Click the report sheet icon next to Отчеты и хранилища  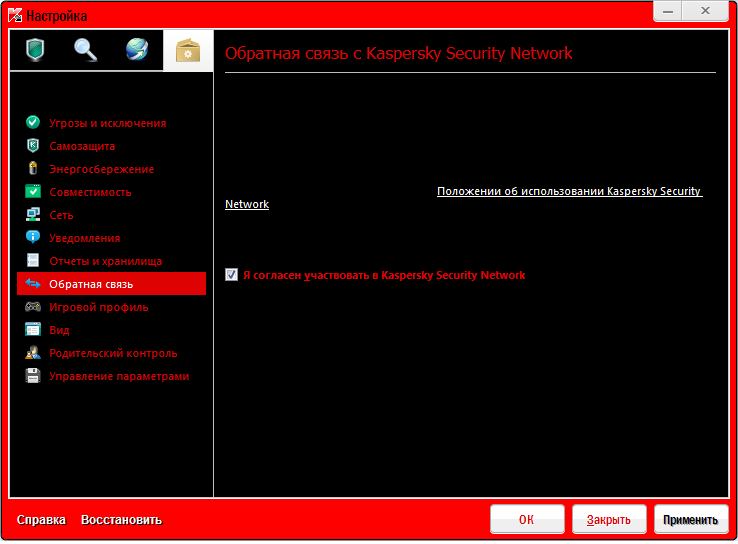coord(33,260)
